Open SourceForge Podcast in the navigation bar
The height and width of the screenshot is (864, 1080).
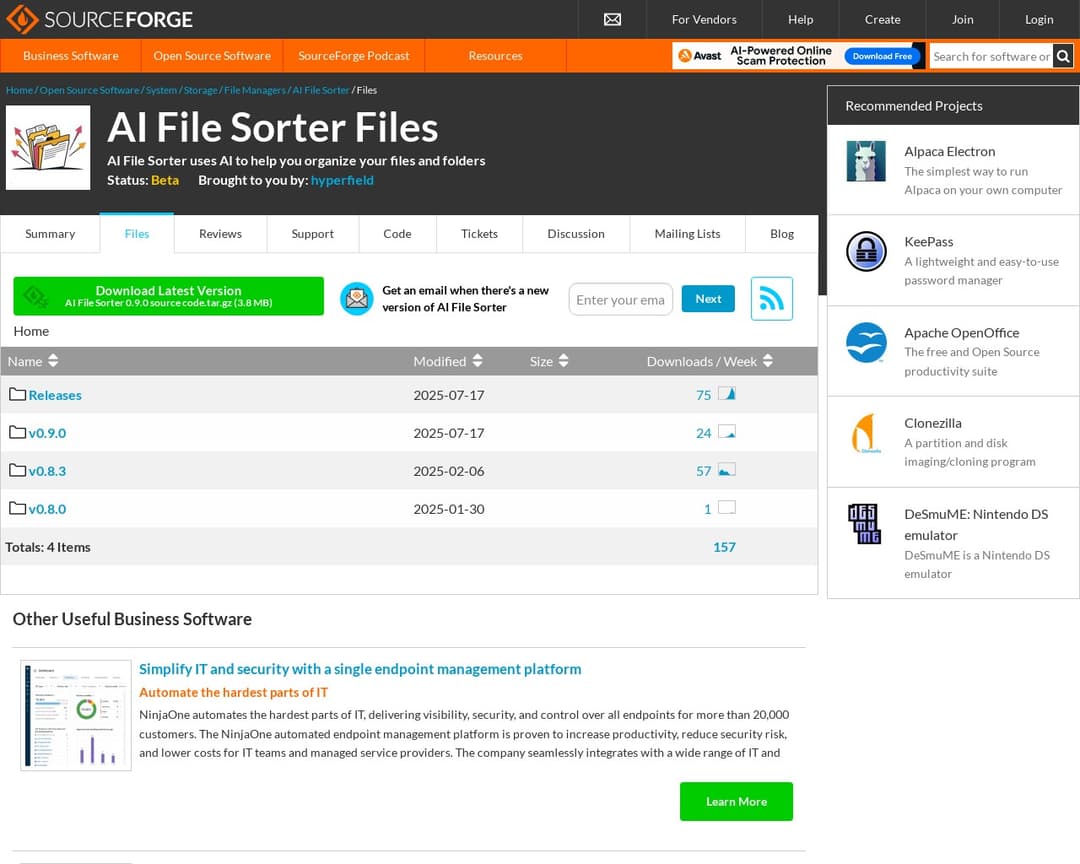click(354, 56)
